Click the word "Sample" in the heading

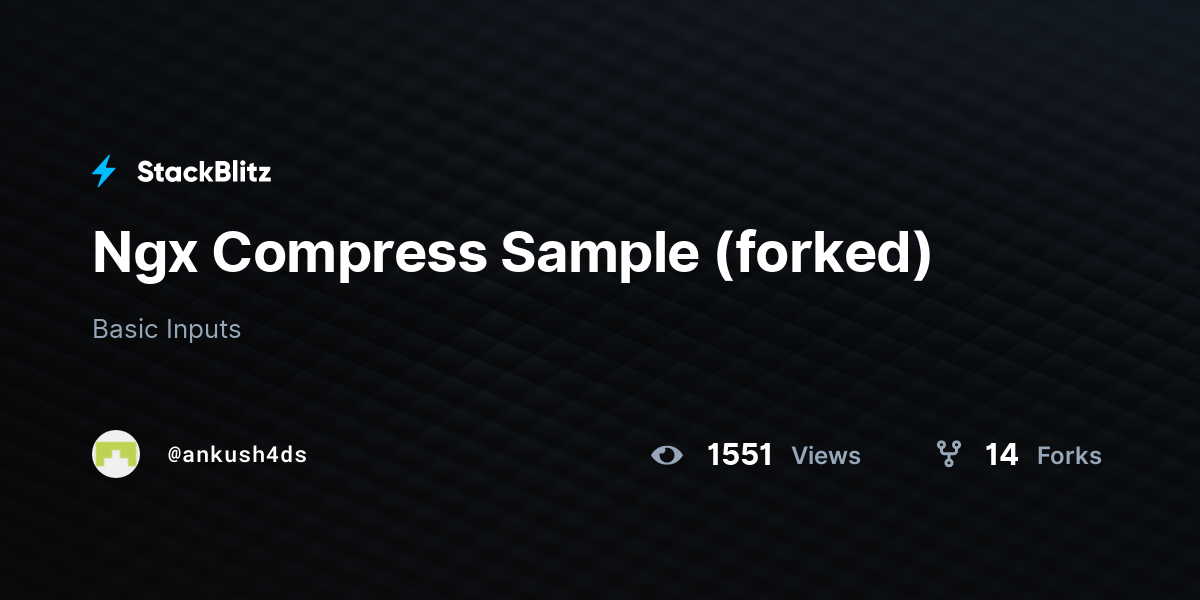pos(600,253)
